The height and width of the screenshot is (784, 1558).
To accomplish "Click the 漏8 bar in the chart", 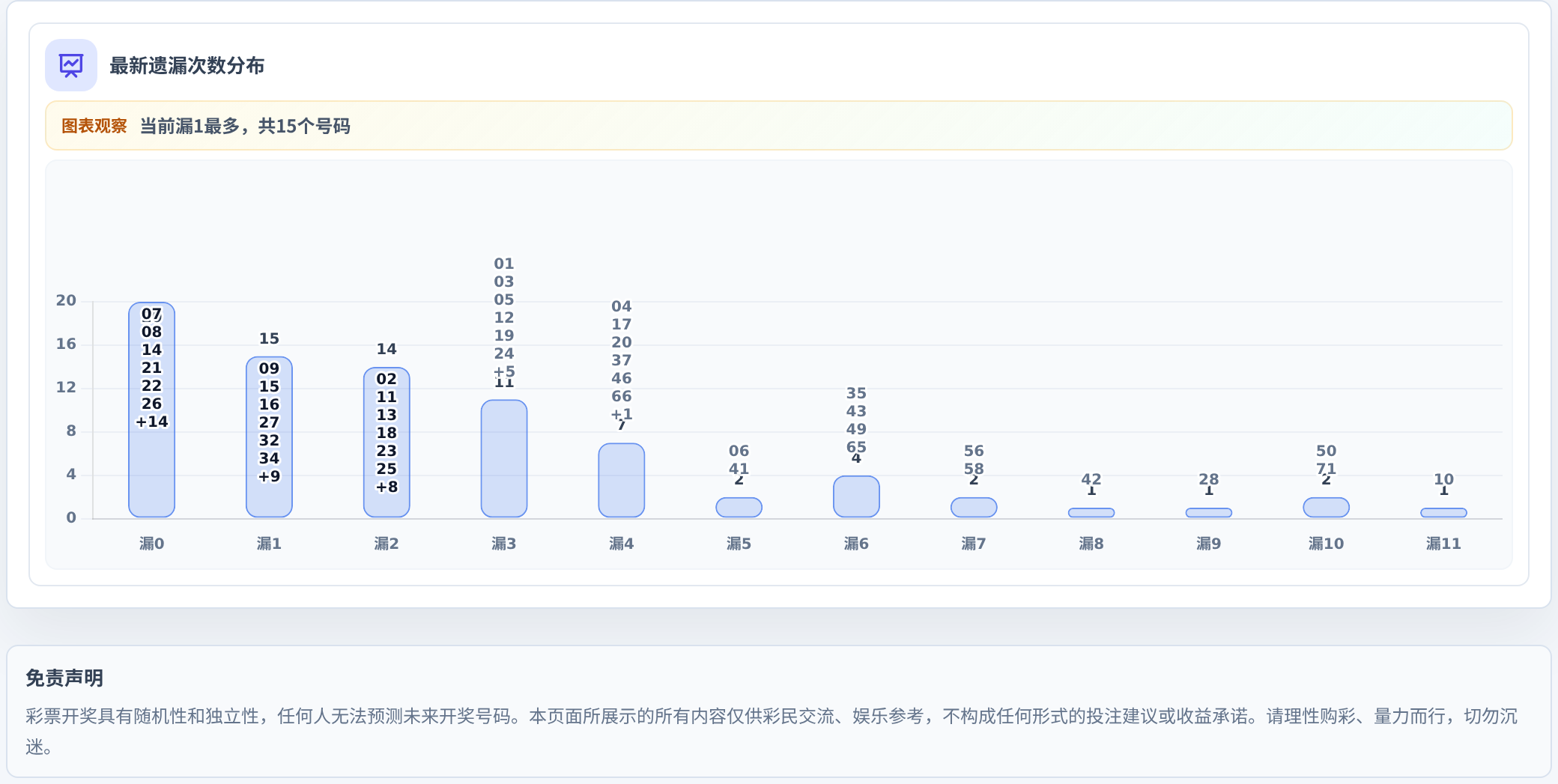I will tap(1091, 513).
